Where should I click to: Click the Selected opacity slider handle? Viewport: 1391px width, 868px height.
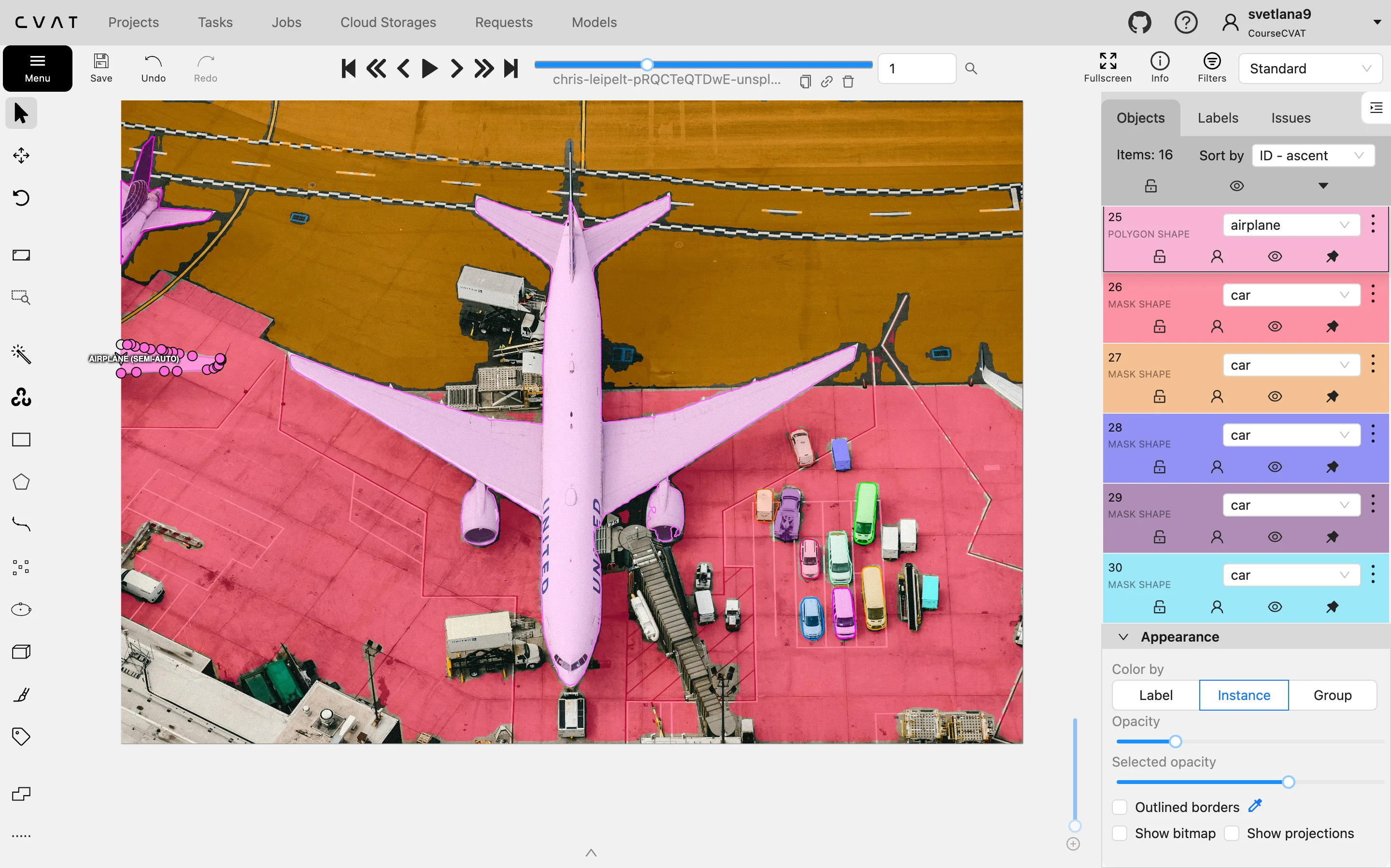(x=1288, y=782)
